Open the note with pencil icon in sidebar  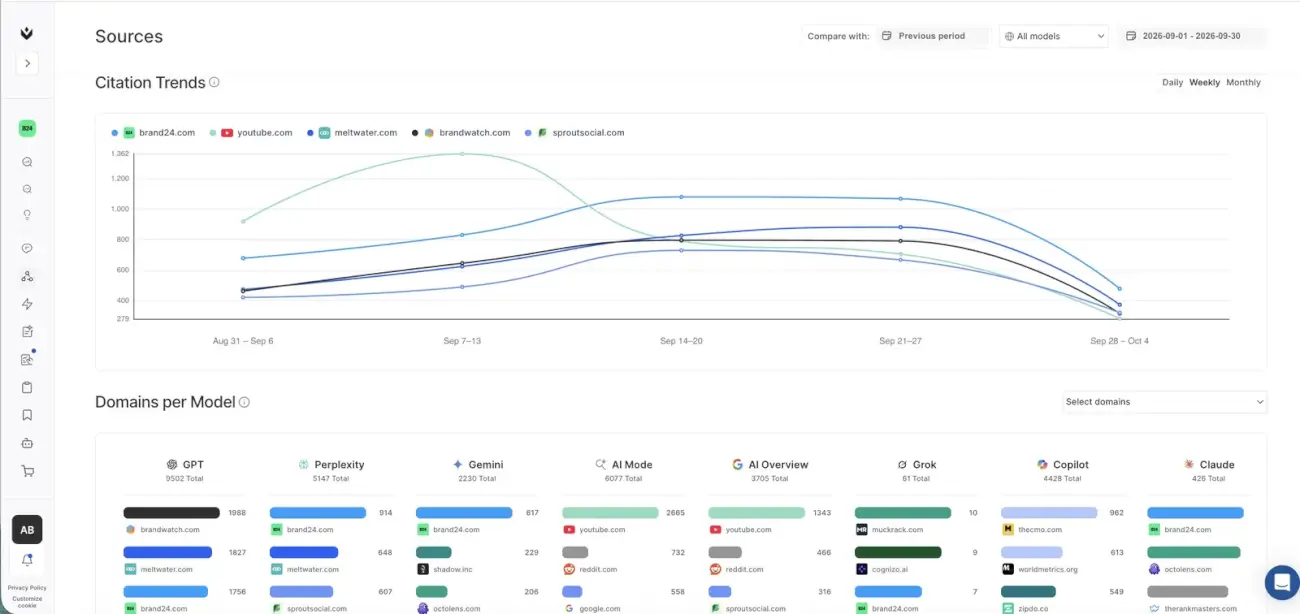[x=27, y=332]
